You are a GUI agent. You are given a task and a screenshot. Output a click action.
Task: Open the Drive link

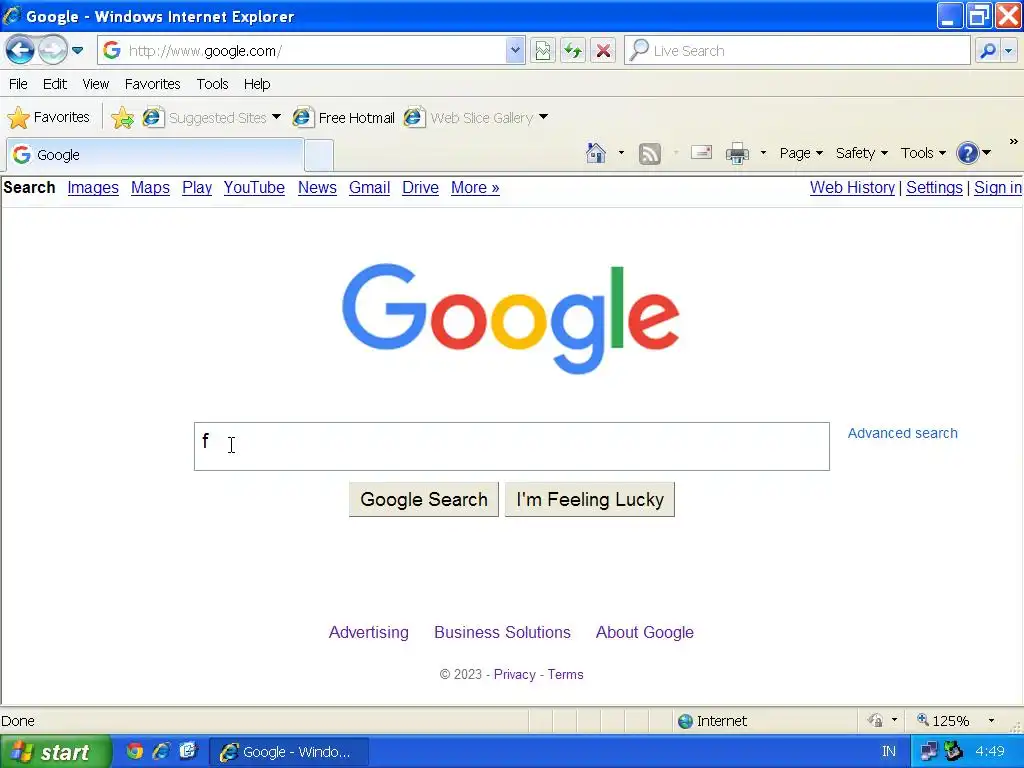[x=420, y=187]
